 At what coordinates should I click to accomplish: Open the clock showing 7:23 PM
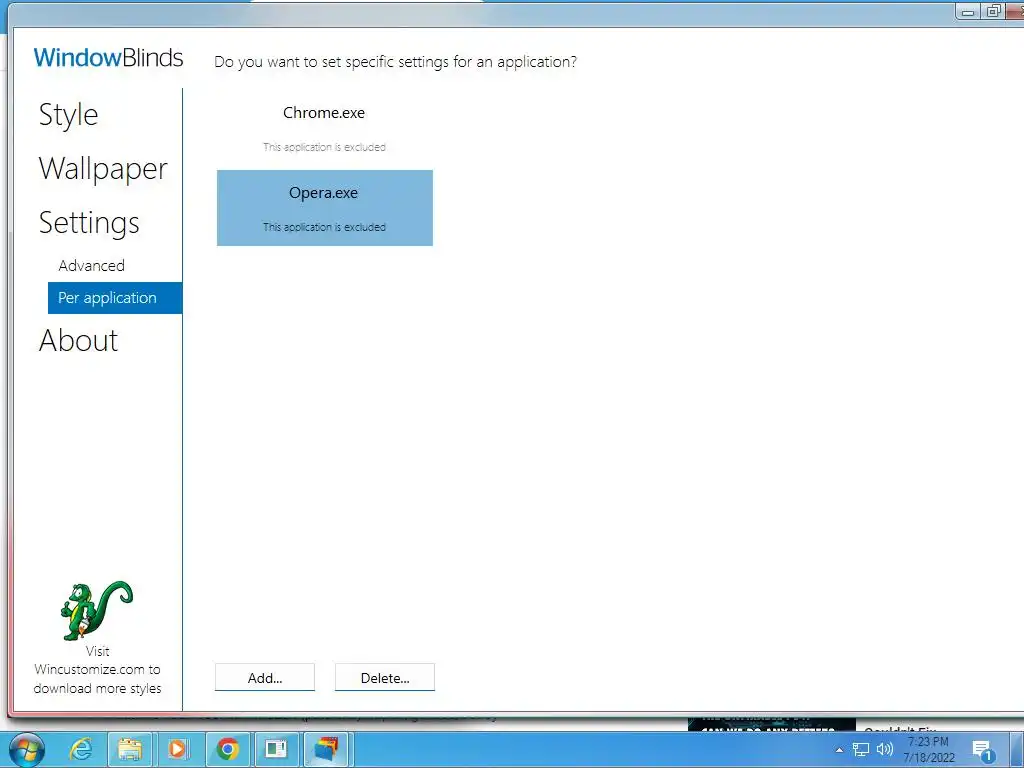[x=929, y=749]
